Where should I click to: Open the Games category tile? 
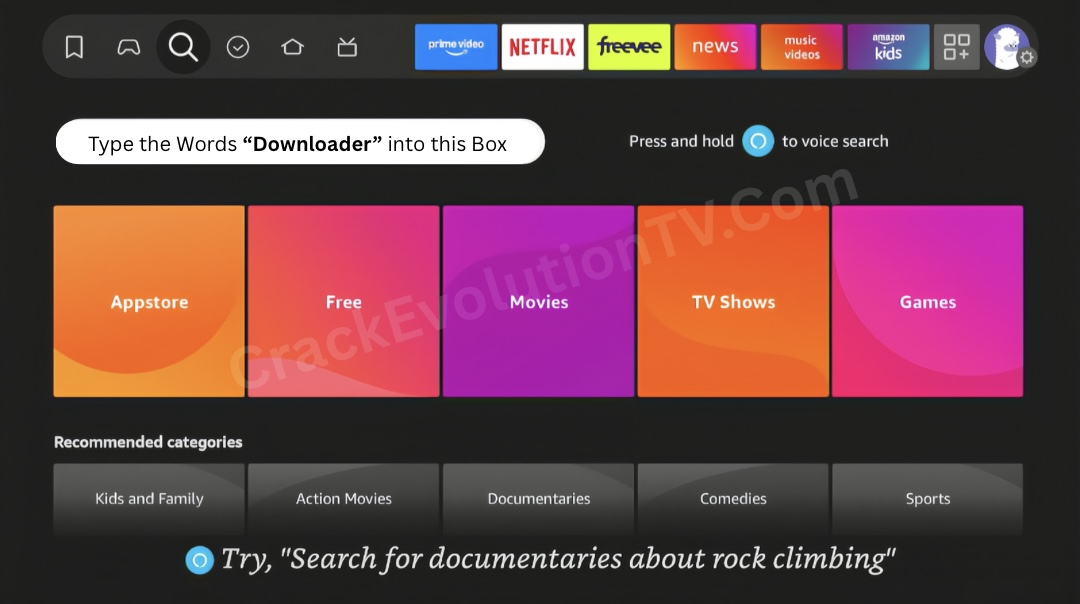[928, 301]
